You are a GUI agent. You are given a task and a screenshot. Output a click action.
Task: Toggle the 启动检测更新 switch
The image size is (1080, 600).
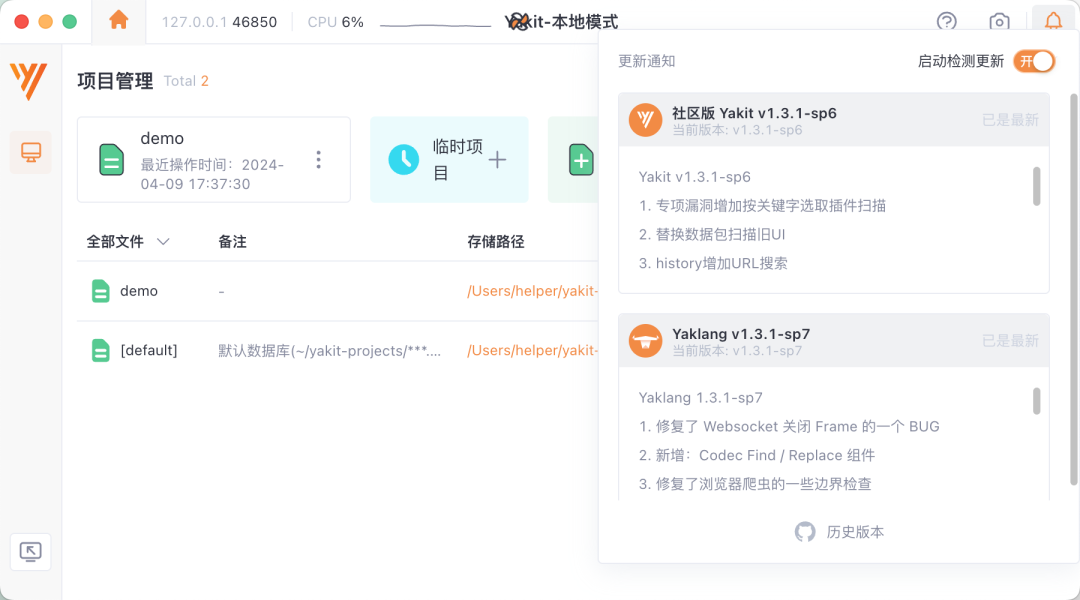click(x=1034, y=61)
